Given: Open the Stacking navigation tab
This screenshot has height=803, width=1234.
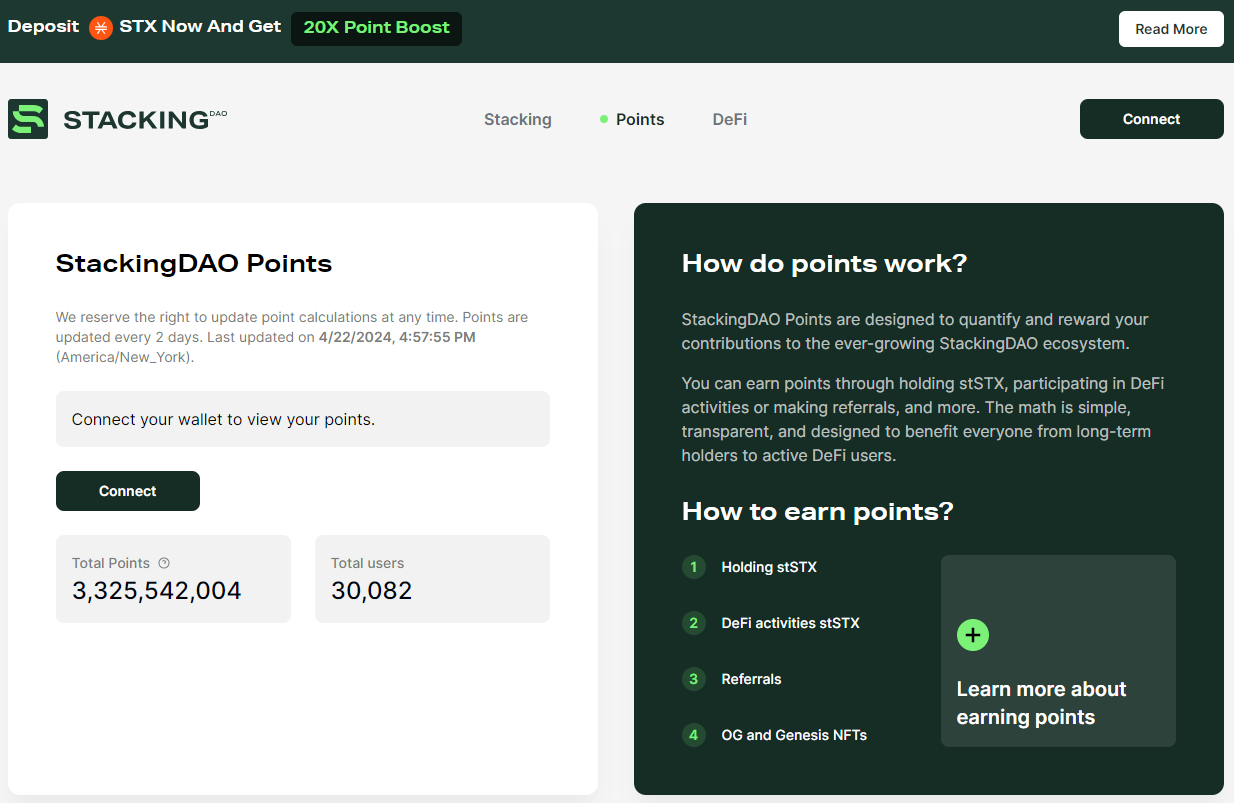Looking at the screenshot, I should click(x=518, y=119).
